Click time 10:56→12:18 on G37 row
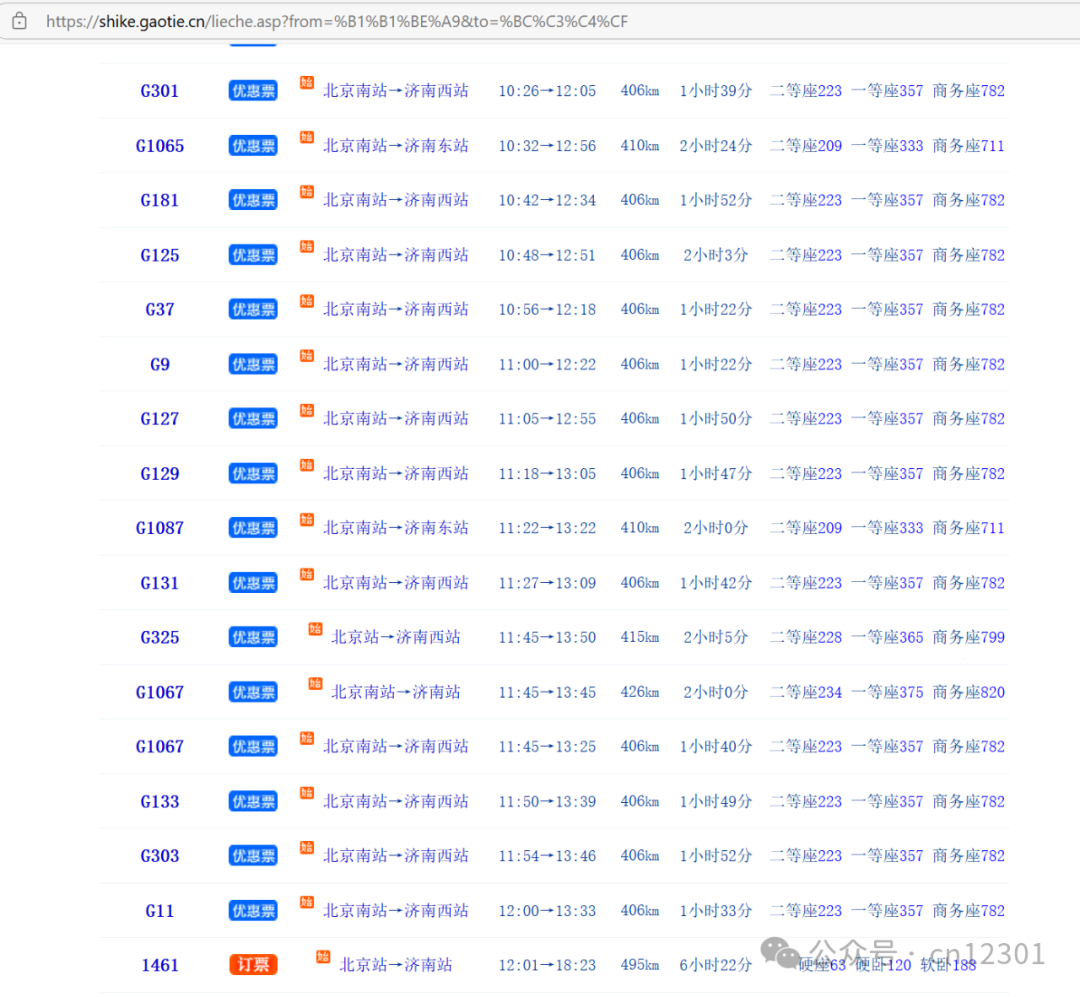This screenshot has width=1080, height=997. click(x=548, y=310)
